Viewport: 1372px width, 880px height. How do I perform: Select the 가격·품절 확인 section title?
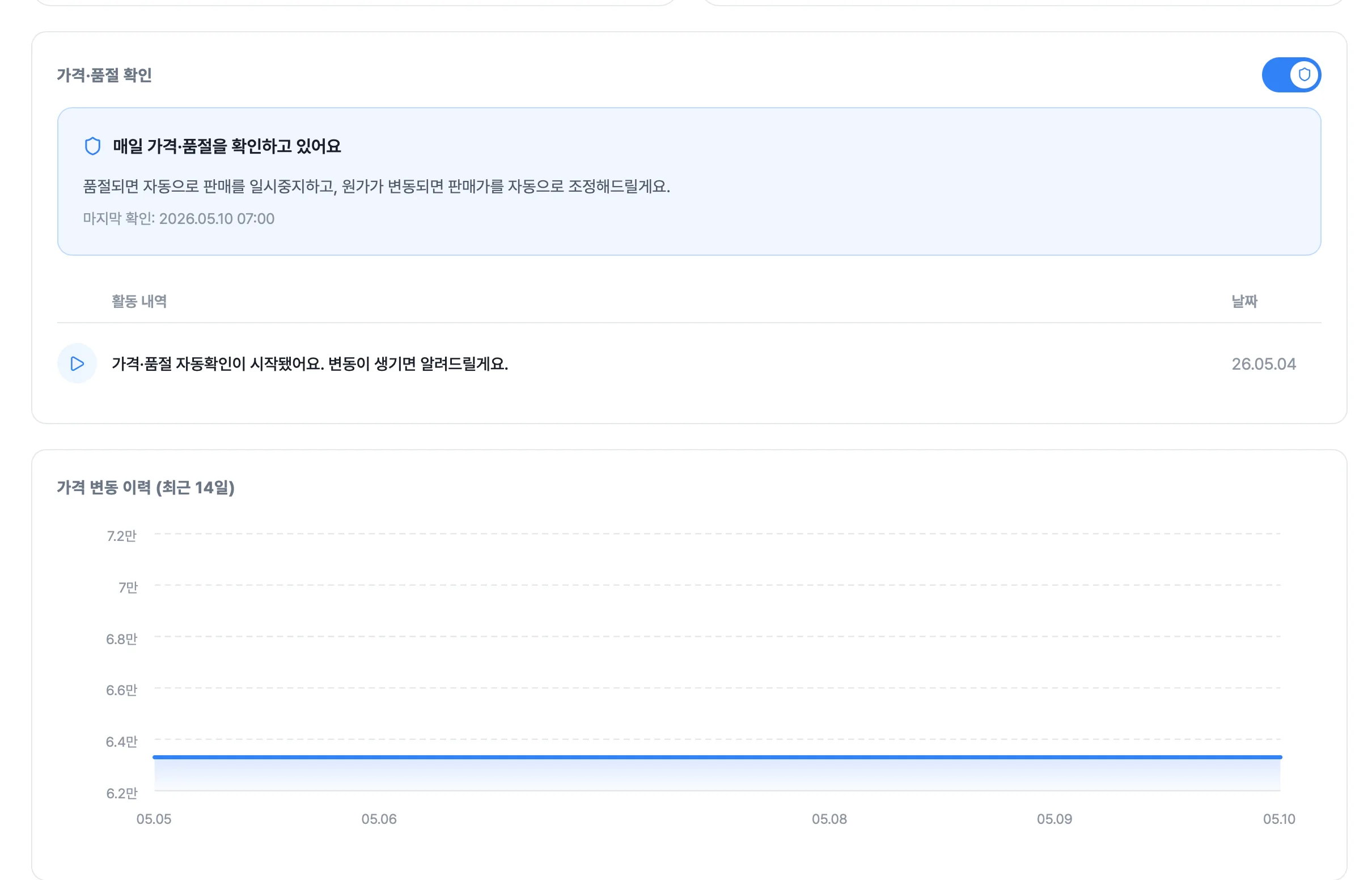coord(104,75)
